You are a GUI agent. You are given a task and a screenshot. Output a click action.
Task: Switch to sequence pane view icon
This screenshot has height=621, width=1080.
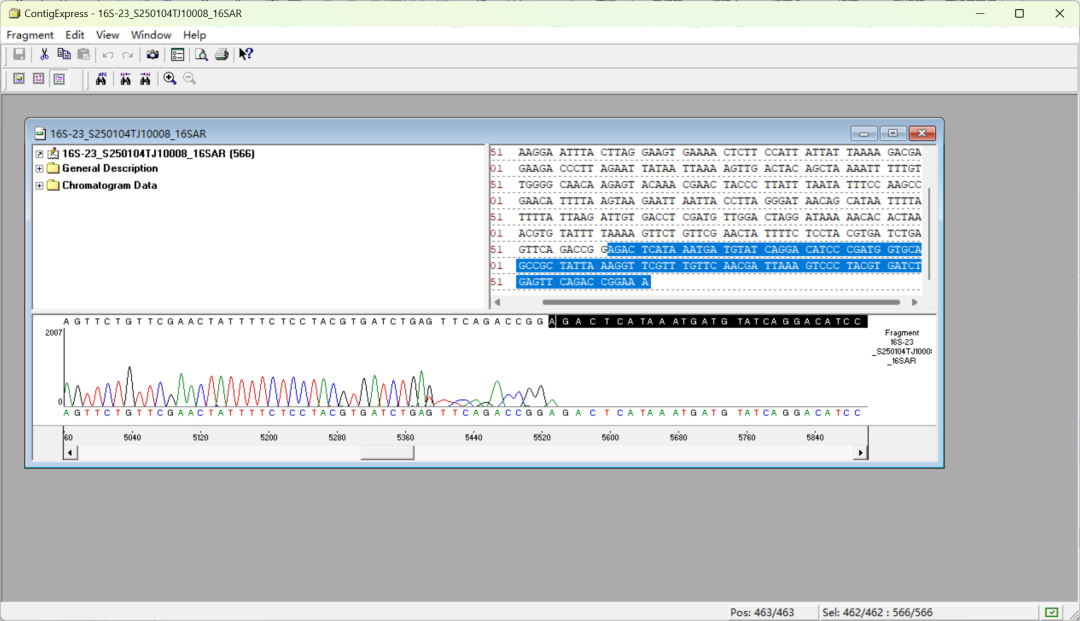click(x=39, y=79)
